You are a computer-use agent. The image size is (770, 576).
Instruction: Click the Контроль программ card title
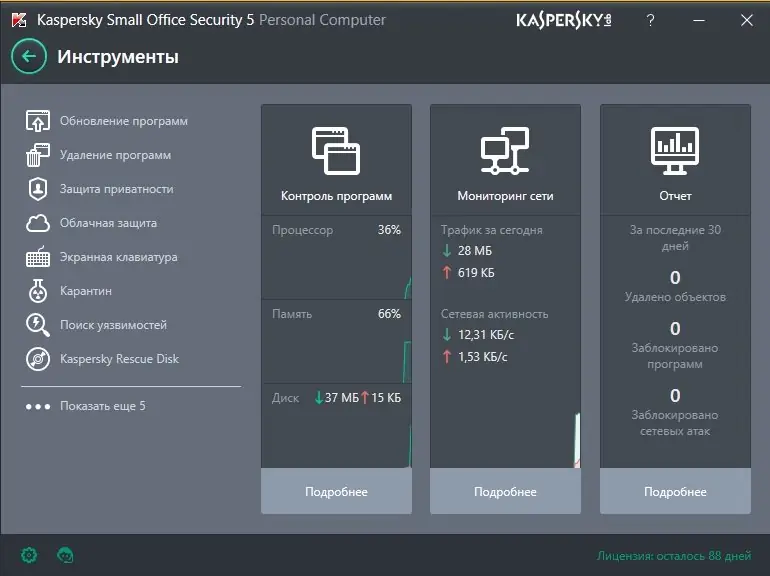[336, 196]
